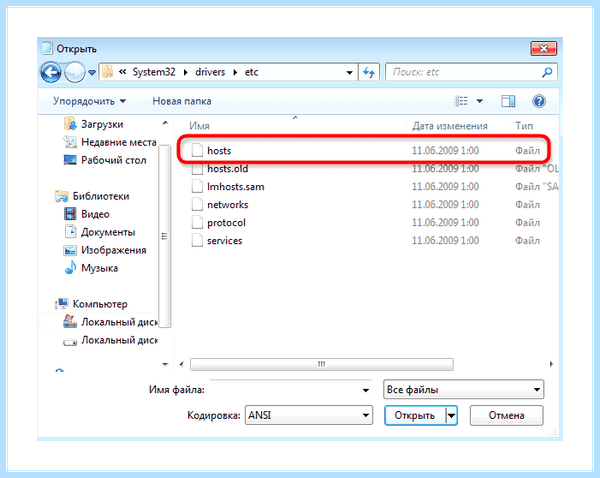Open Рабочий стол in navigation pane
Viewport: 600px width, 478px height.
(x=114, y=160)
